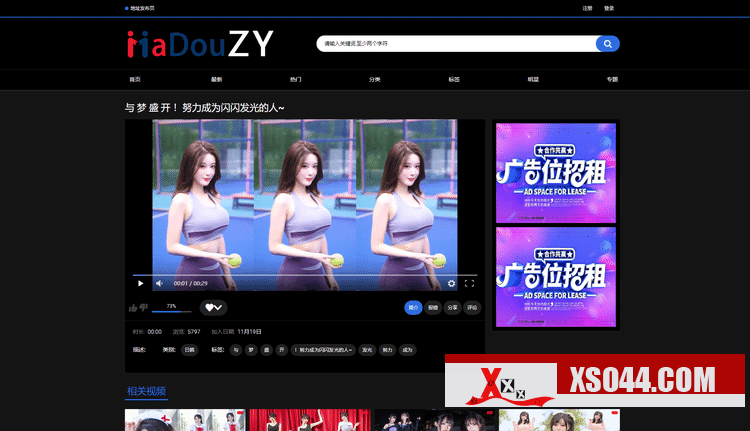Image resolution: width=750 pixels, height=431 pixels.
Task: Select the 分享 share tab
Action: (x=452, y=308)
